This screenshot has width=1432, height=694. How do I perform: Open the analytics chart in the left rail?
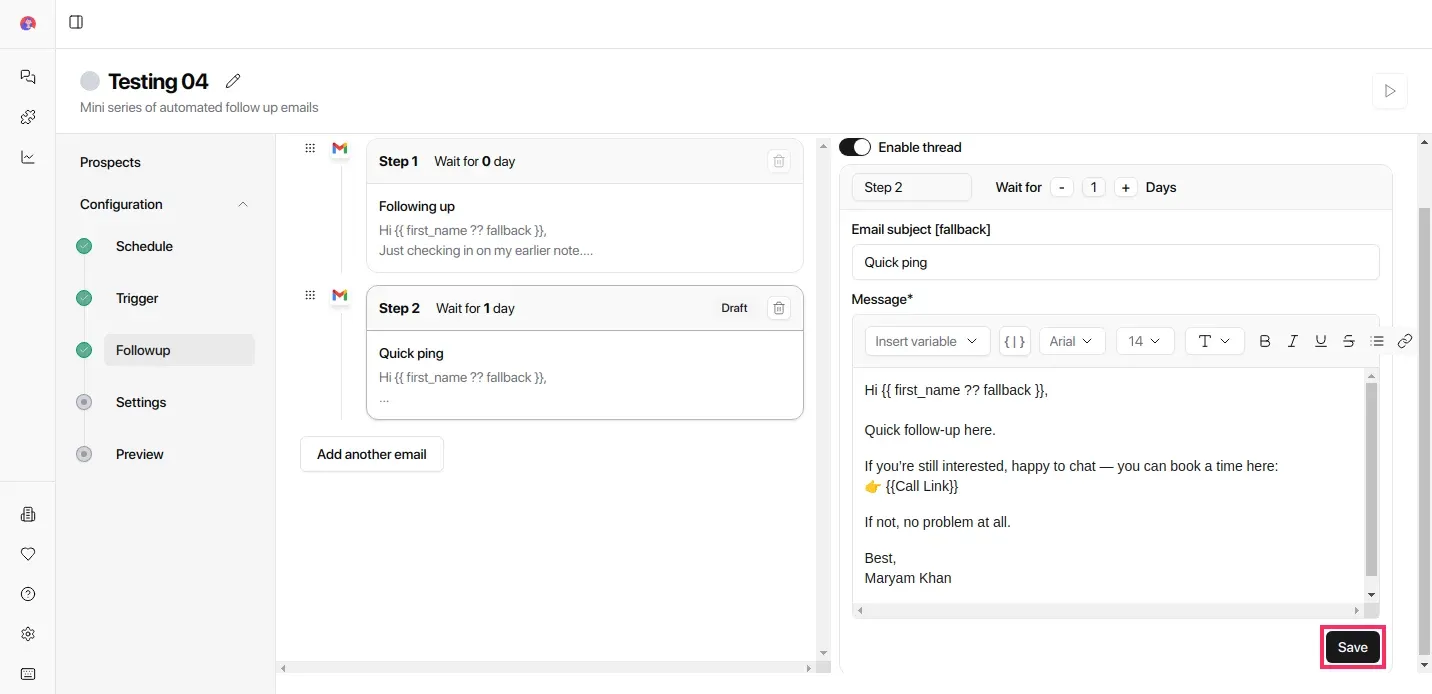[27, 157]
